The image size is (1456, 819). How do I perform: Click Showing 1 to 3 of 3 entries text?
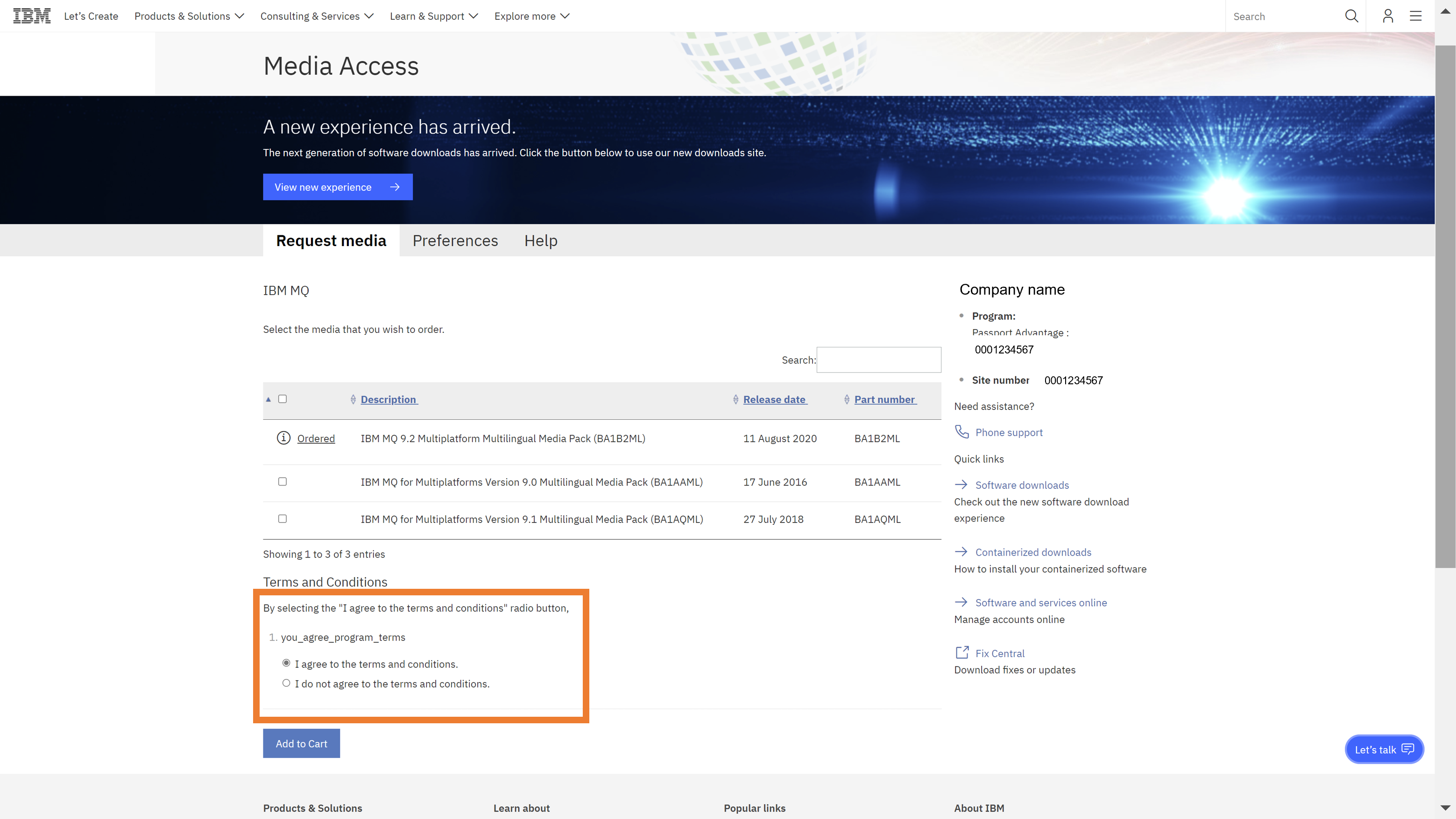(x=324, y=554)
